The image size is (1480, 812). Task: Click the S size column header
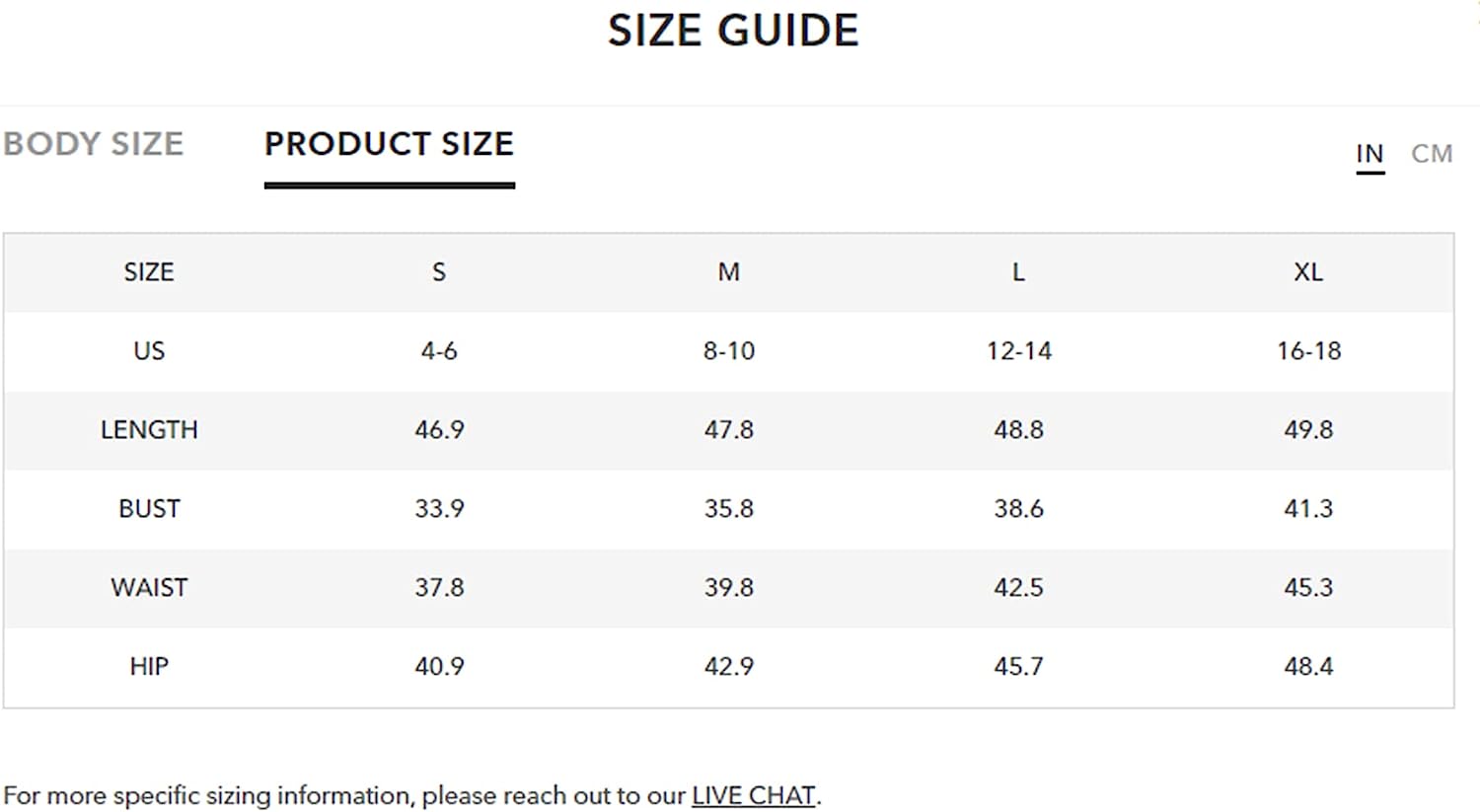439,272
